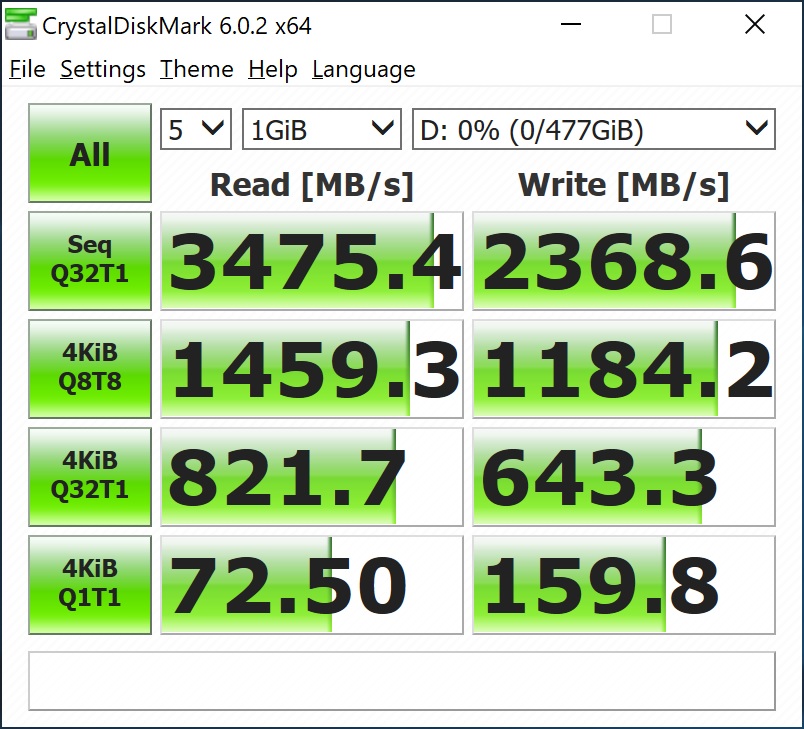The width and height of the screenshot is (804, 729).
Task: Select the 4KiB Q8T8 write result 1184.2
Action: click(x=624, y=369)
